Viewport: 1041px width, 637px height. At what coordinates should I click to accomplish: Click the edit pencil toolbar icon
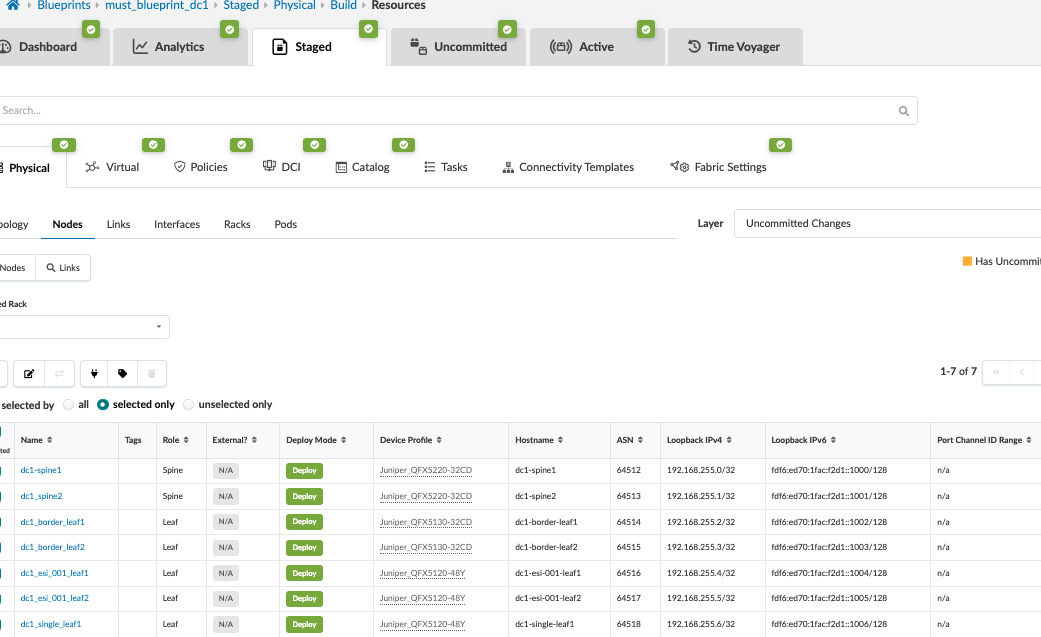point(29,374)
